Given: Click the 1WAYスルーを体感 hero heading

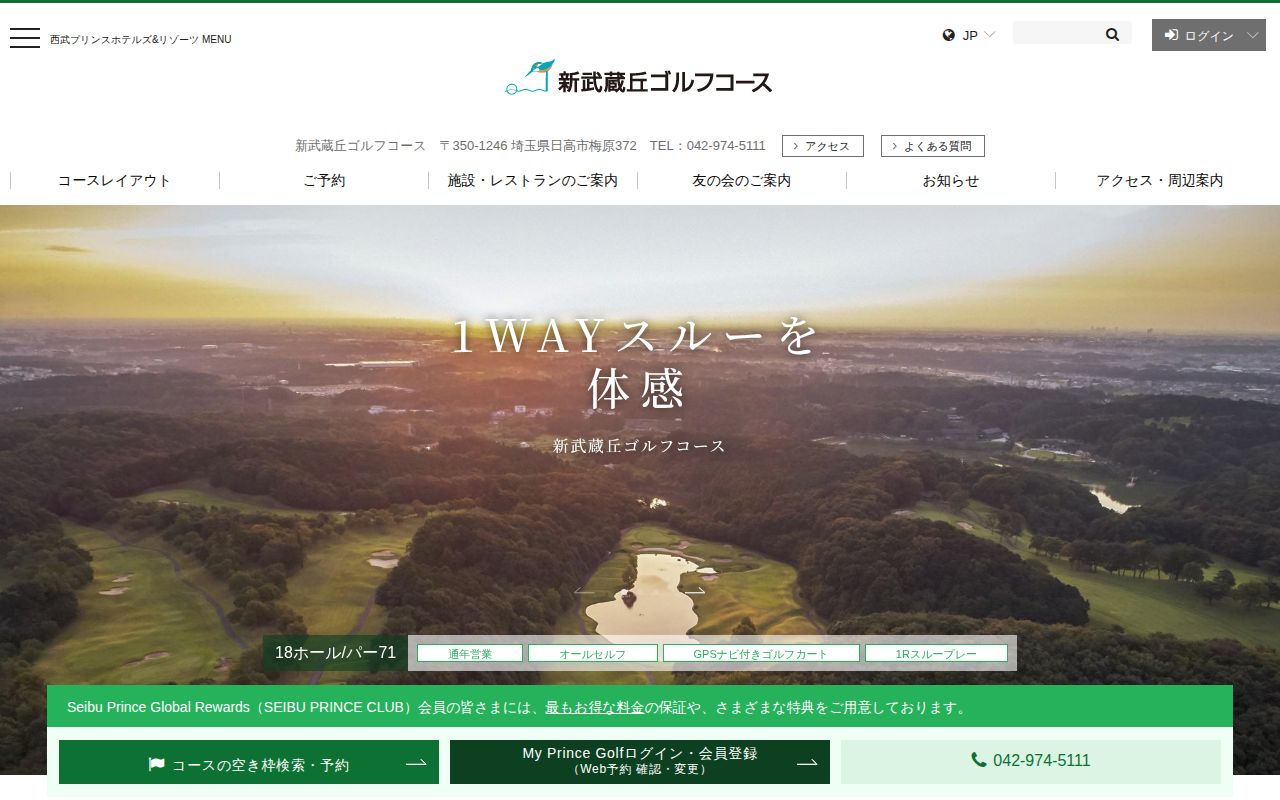Looking at the screenshot, I should tap(637, 363).
